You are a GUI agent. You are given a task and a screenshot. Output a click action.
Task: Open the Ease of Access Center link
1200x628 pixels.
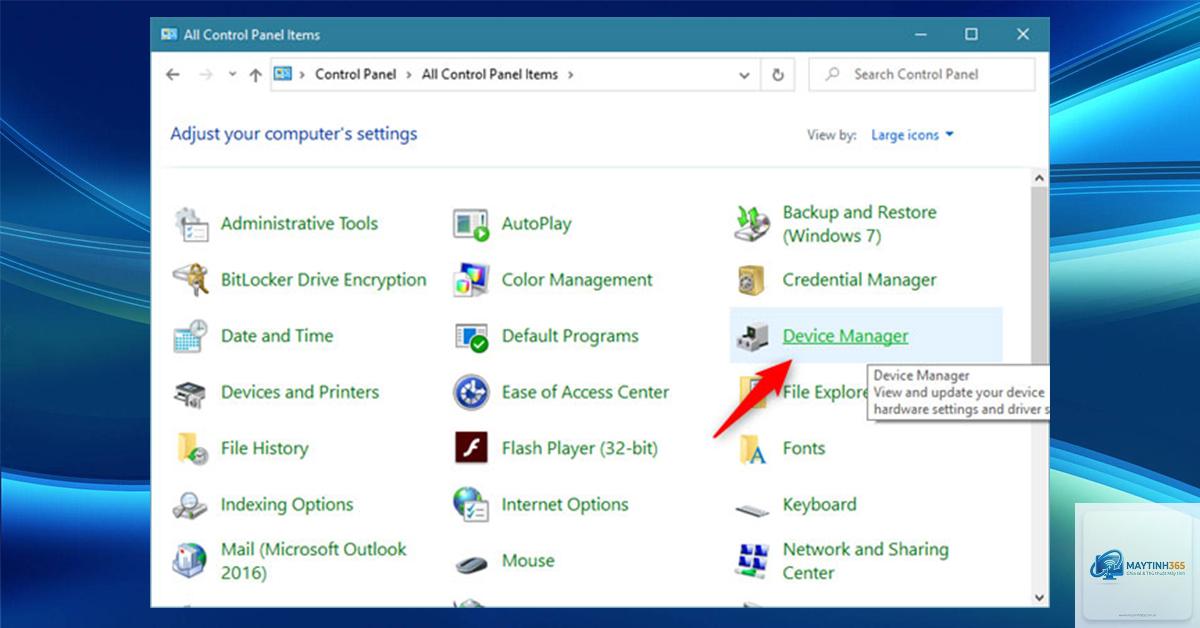[585, 392]
